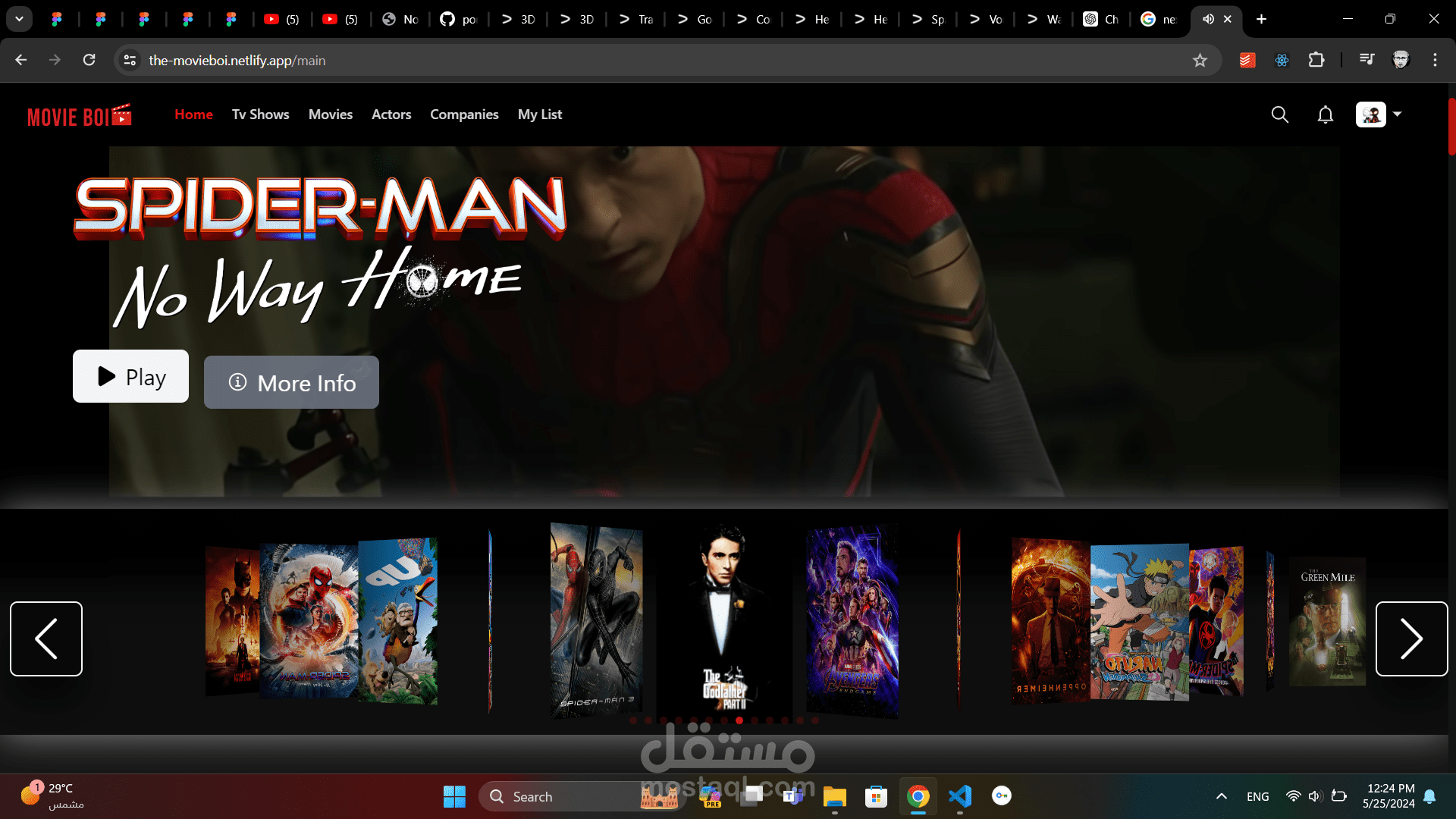
Task: Go forward with the browser forward arrow
Action: 55,60
